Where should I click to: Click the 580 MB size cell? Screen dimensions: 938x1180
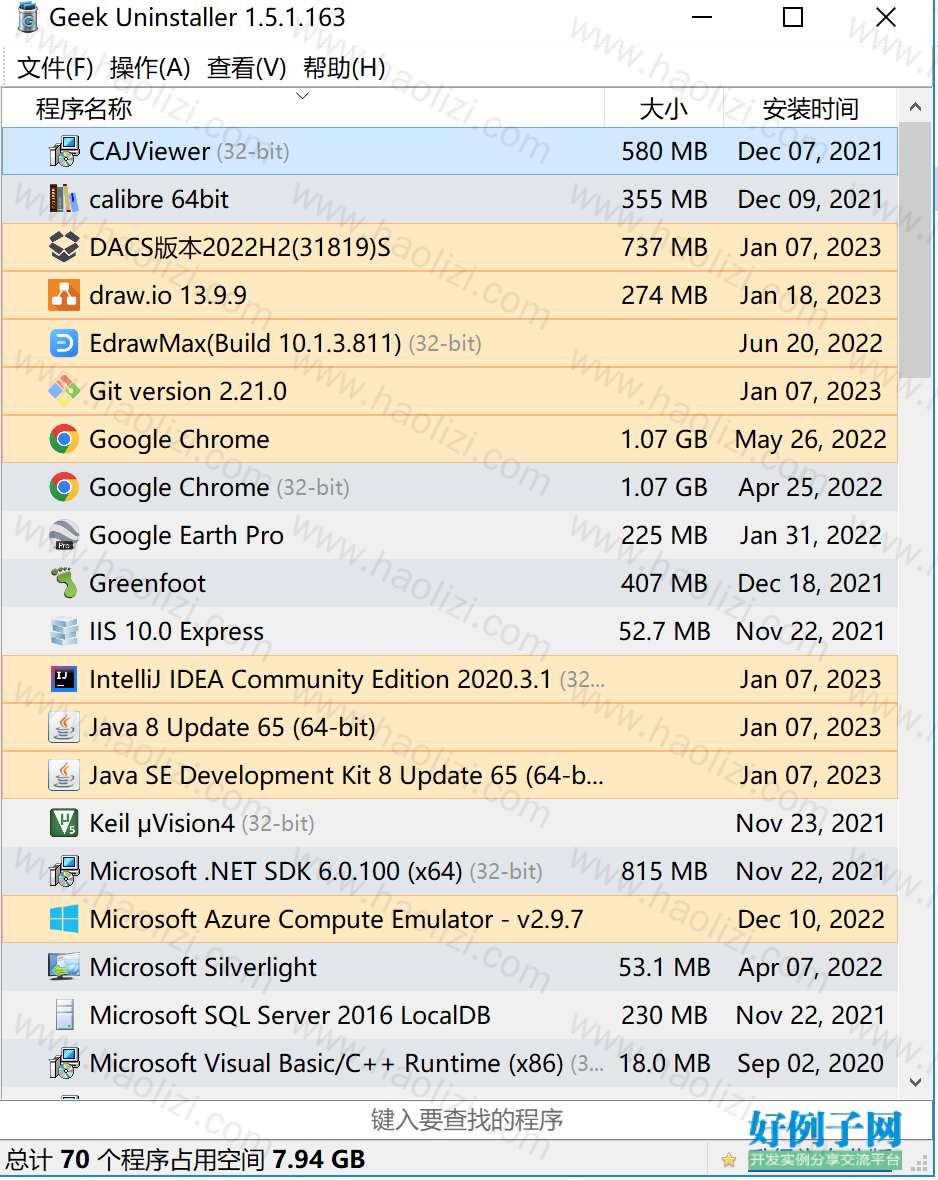664,151
